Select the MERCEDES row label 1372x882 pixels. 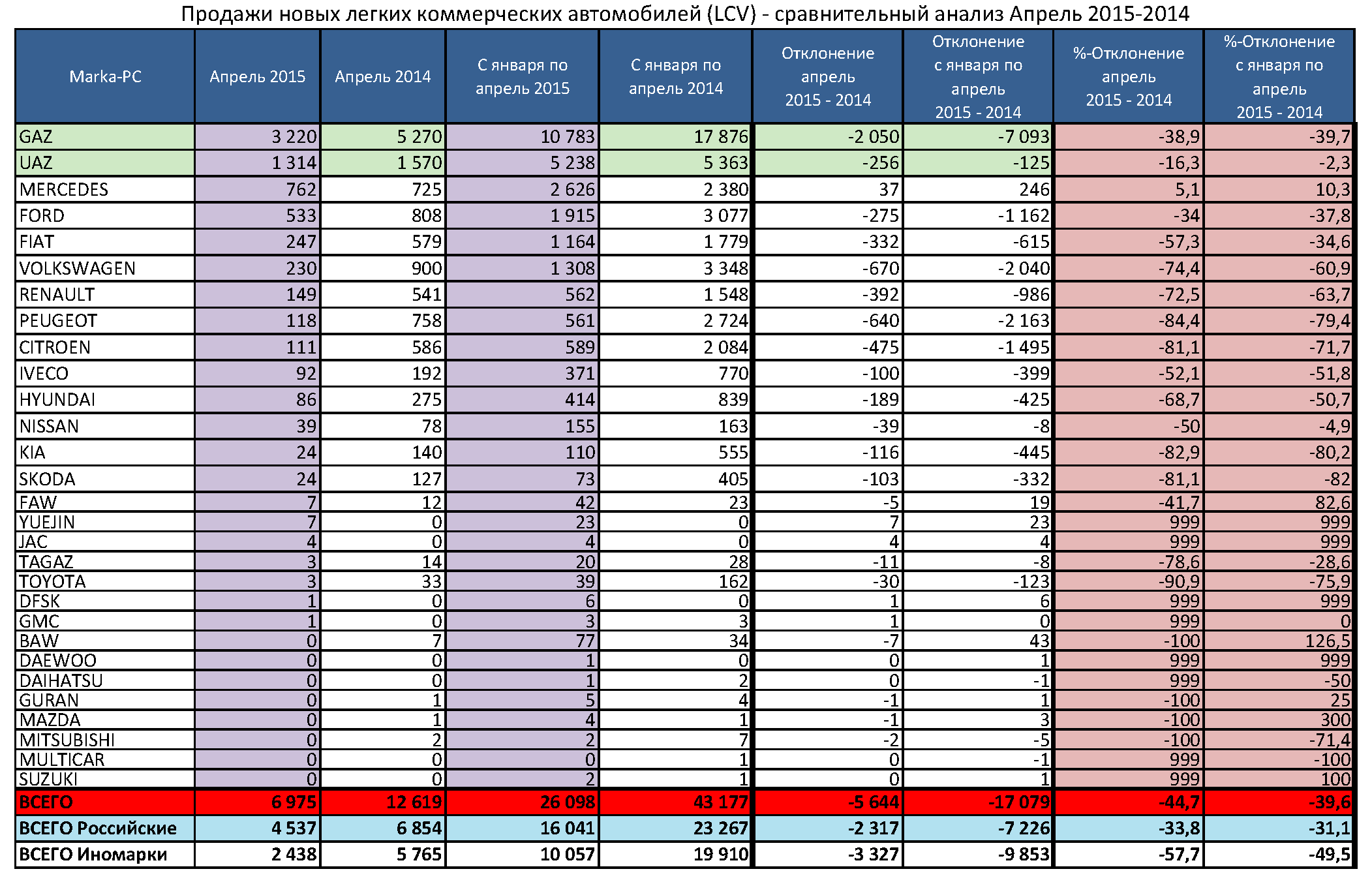pyautogui.click(x=64, y=189)
